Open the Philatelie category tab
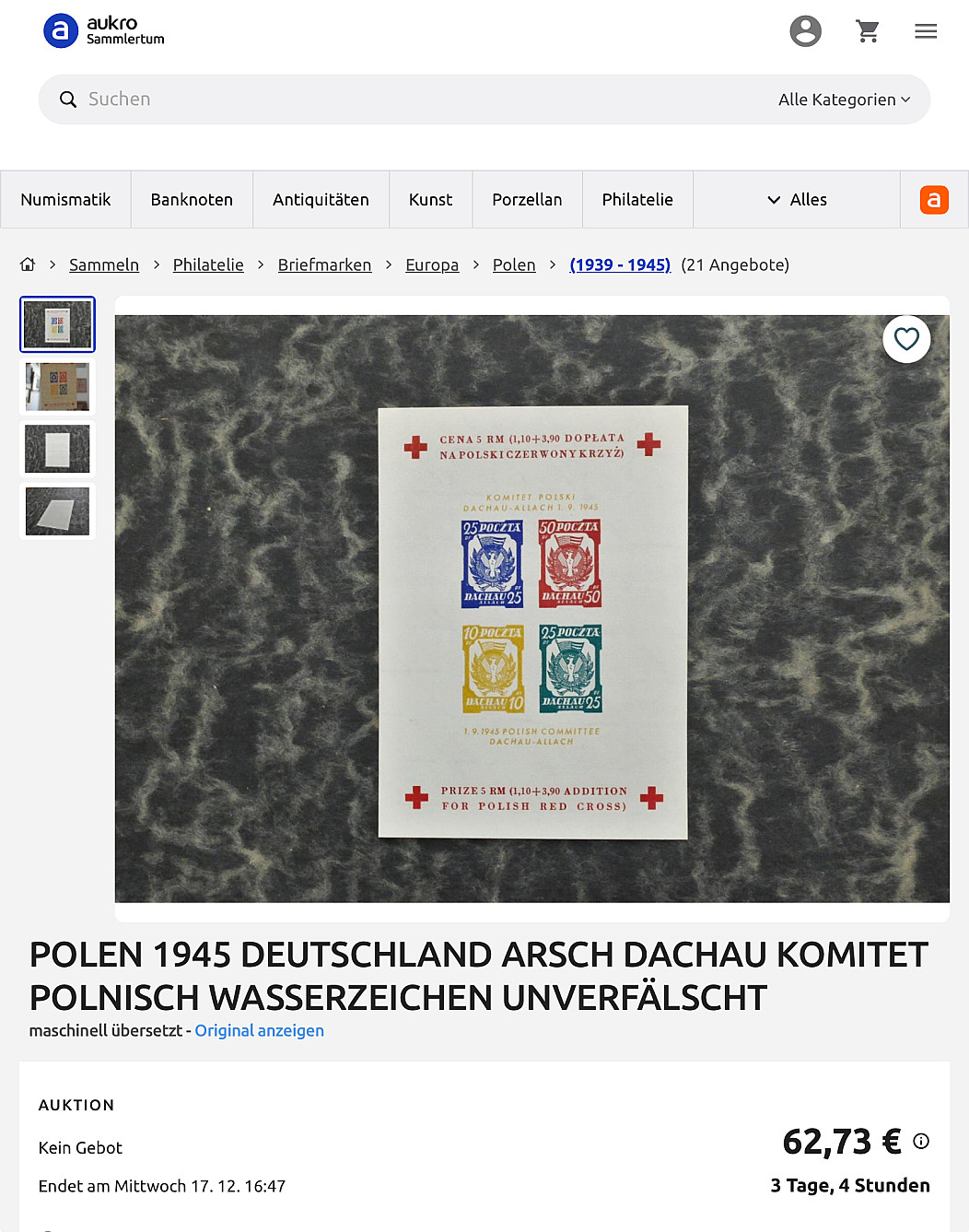 [x=637, y=199]
